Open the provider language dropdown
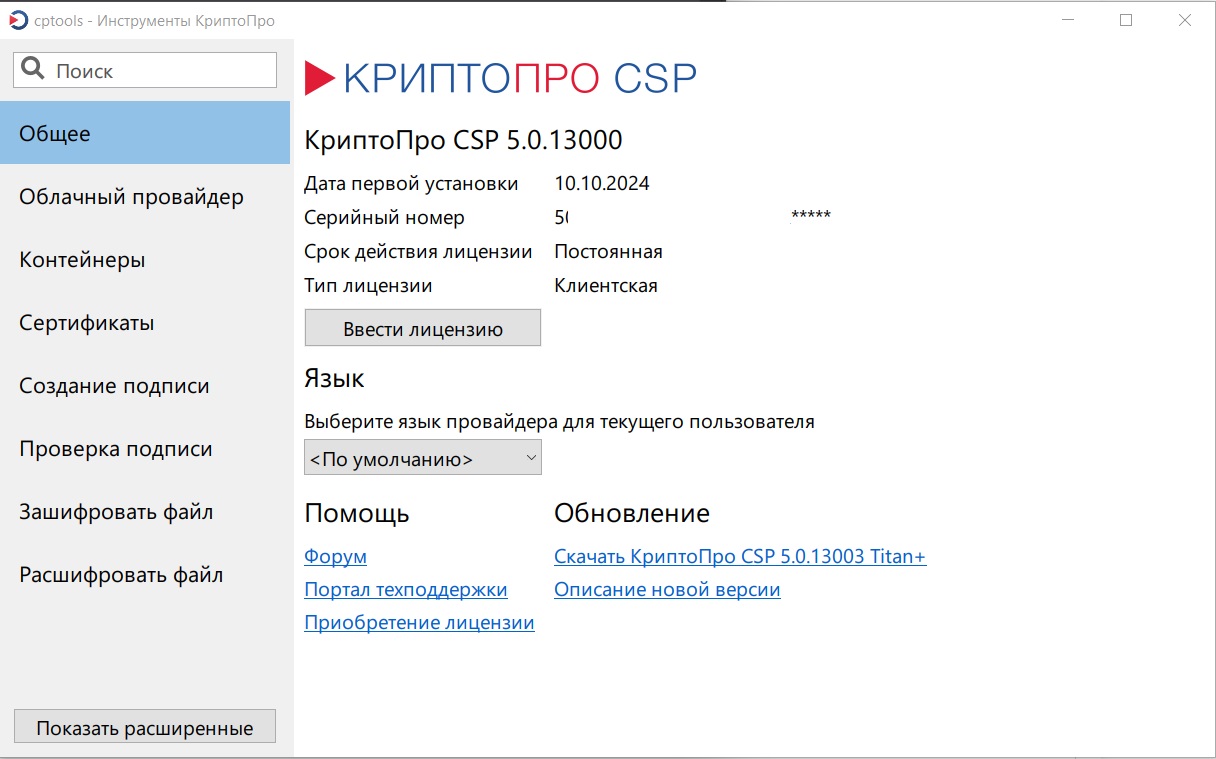This screenshot has height=759, width=1216. click(422, 457)
